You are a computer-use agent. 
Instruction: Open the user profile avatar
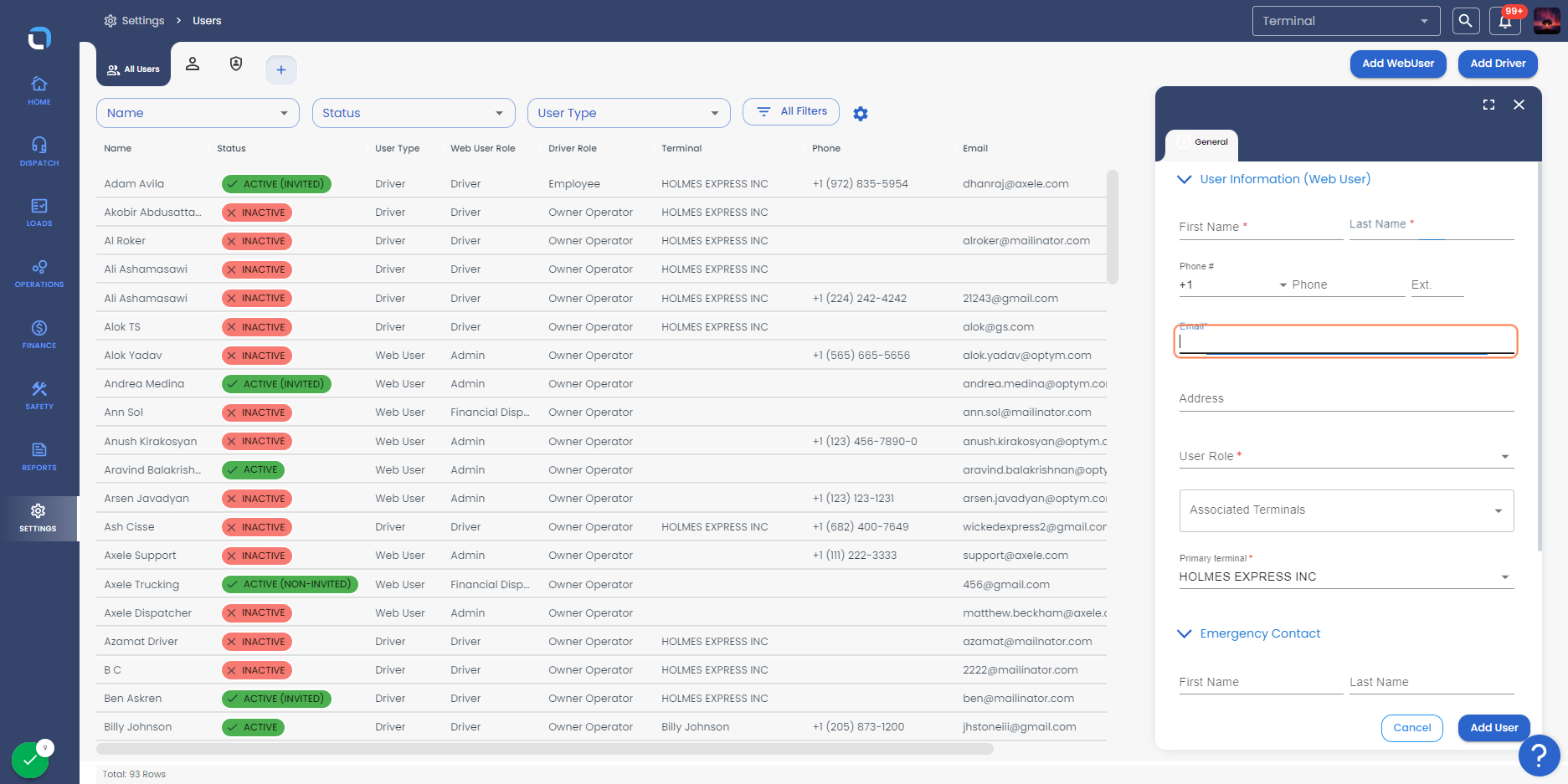(1546, 21)
